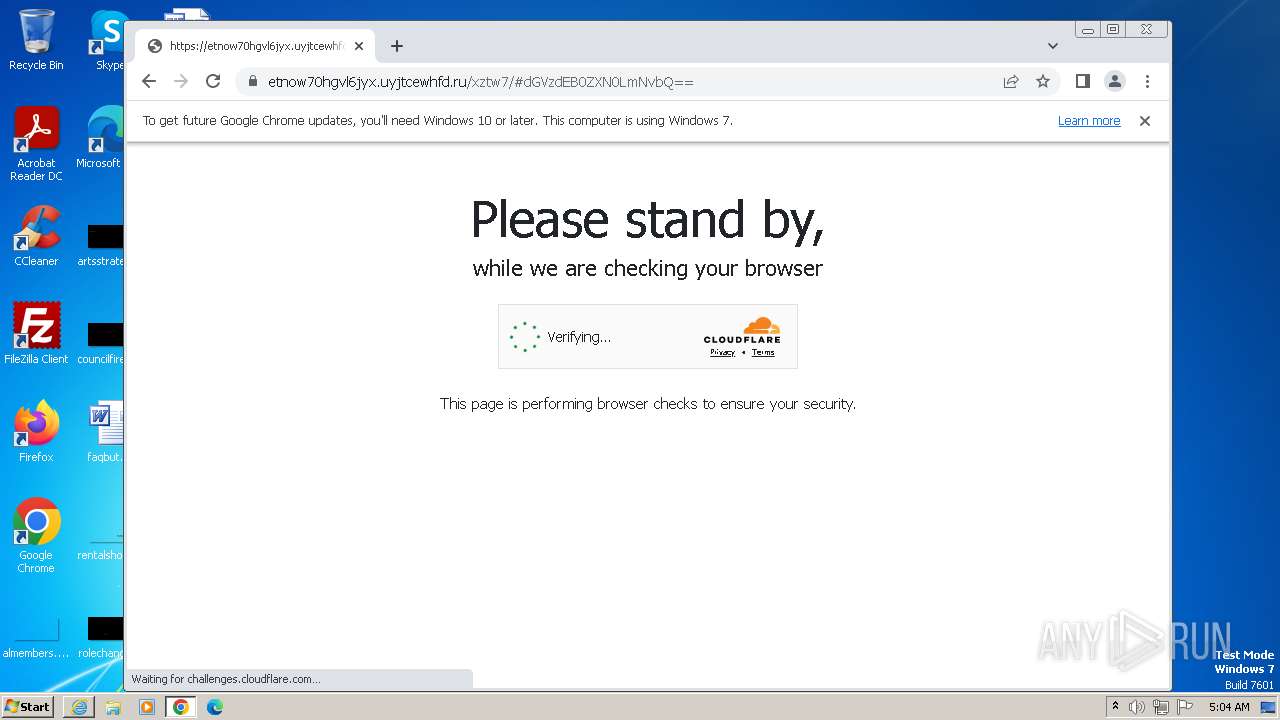Expand the tab search chevron
This screenshot has width=1280, height=720.
click(x=1053, y=46)
